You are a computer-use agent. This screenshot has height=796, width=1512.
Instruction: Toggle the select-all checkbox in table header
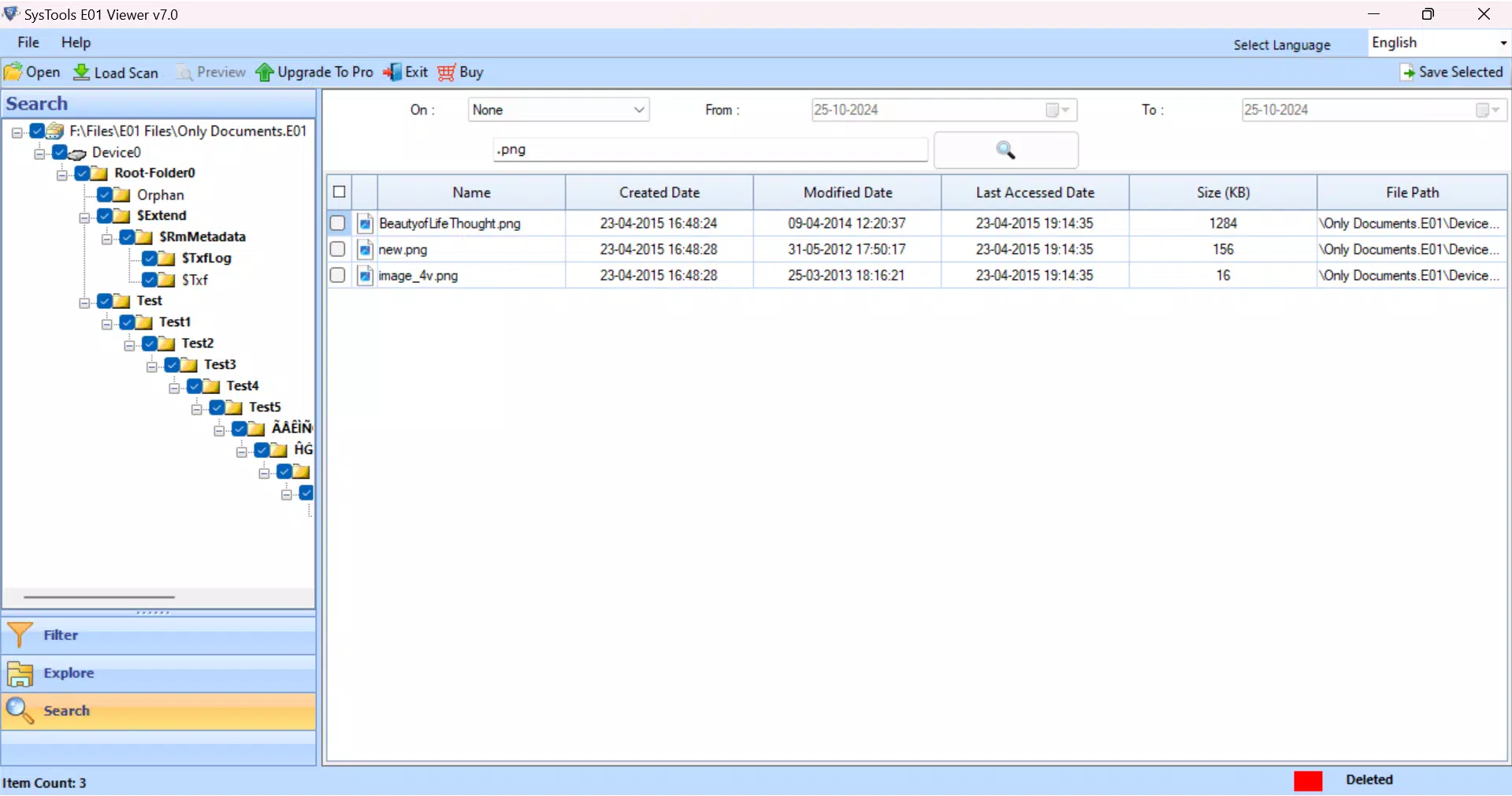(340, 192)
